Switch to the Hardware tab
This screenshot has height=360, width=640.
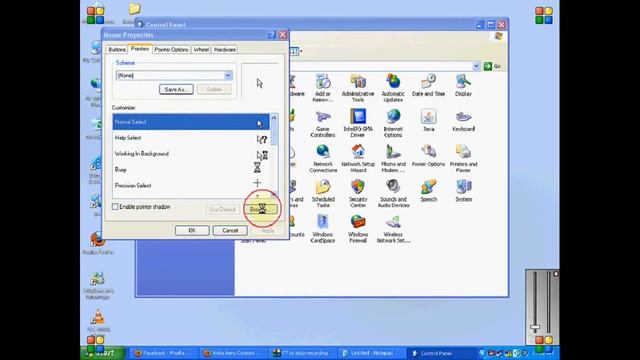[x=224, y=49]
